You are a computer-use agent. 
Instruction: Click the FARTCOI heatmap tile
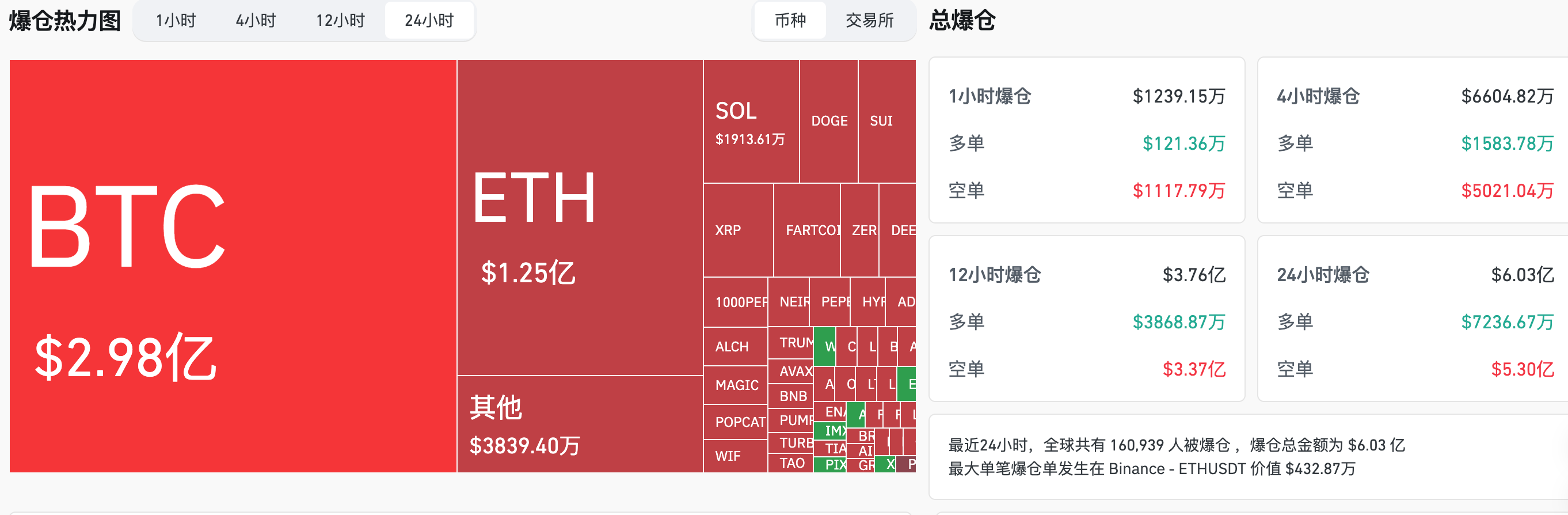click(x=807, y=230)
